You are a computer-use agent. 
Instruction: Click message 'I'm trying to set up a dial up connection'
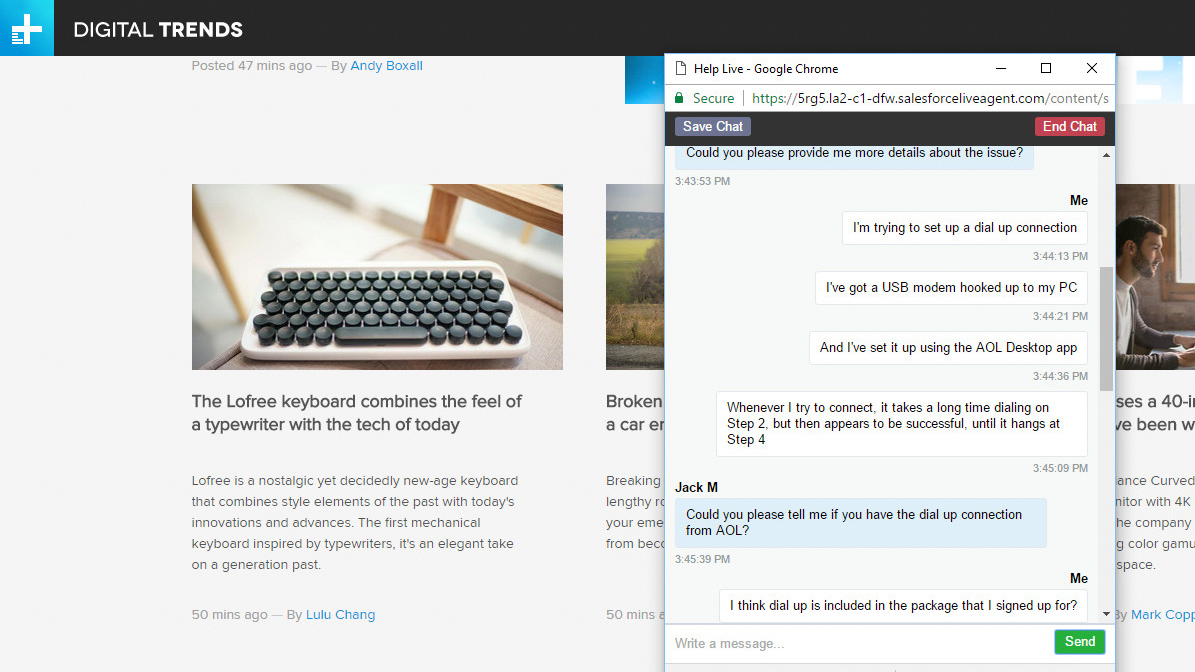pyautogui.click(x=965, y=228)
